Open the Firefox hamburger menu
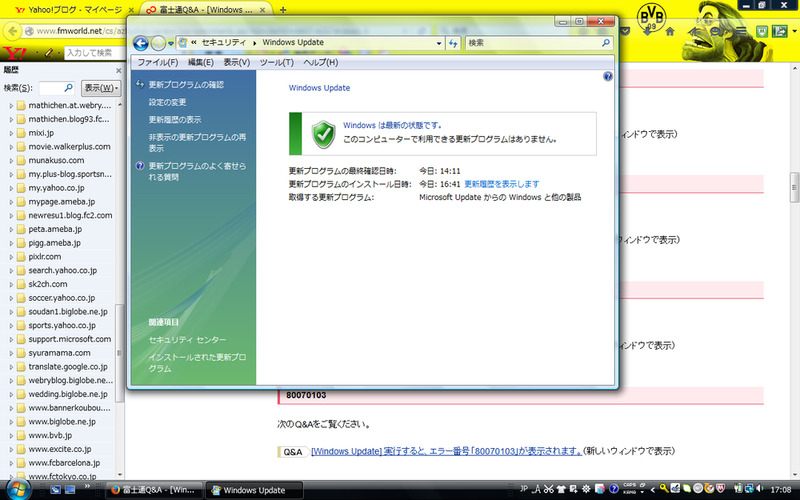The width and height of the screenshot is (800, 500). click(741, 32)
